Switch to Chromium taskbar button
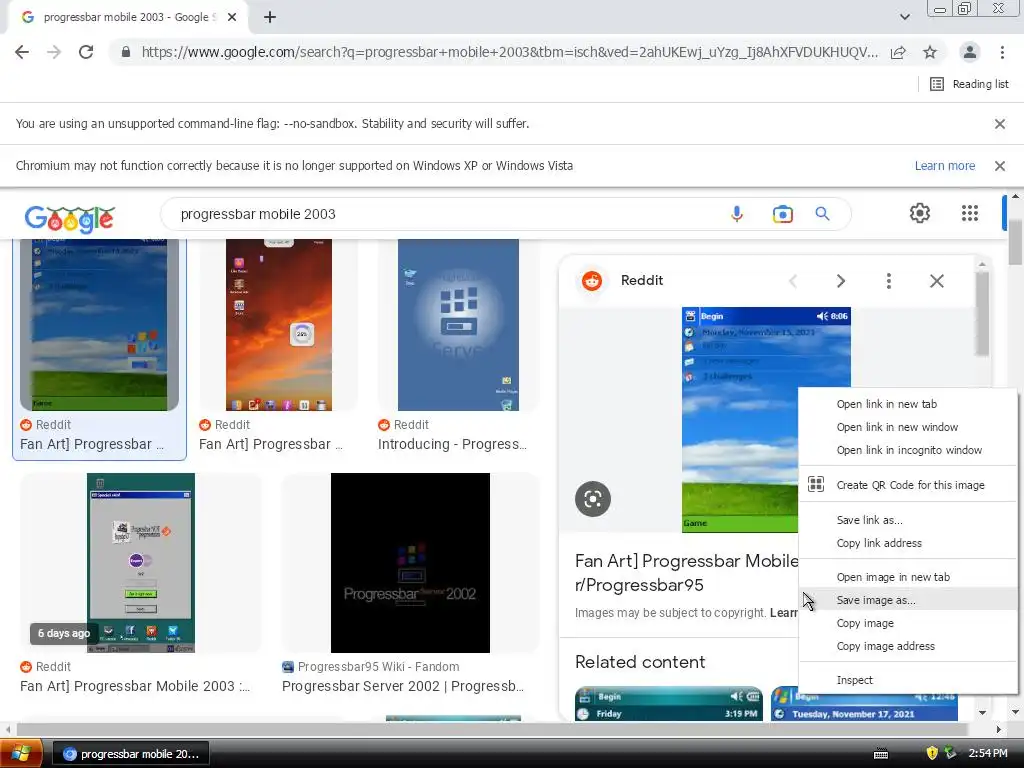Screen dimensions: 1024x768 click(131, 754)
